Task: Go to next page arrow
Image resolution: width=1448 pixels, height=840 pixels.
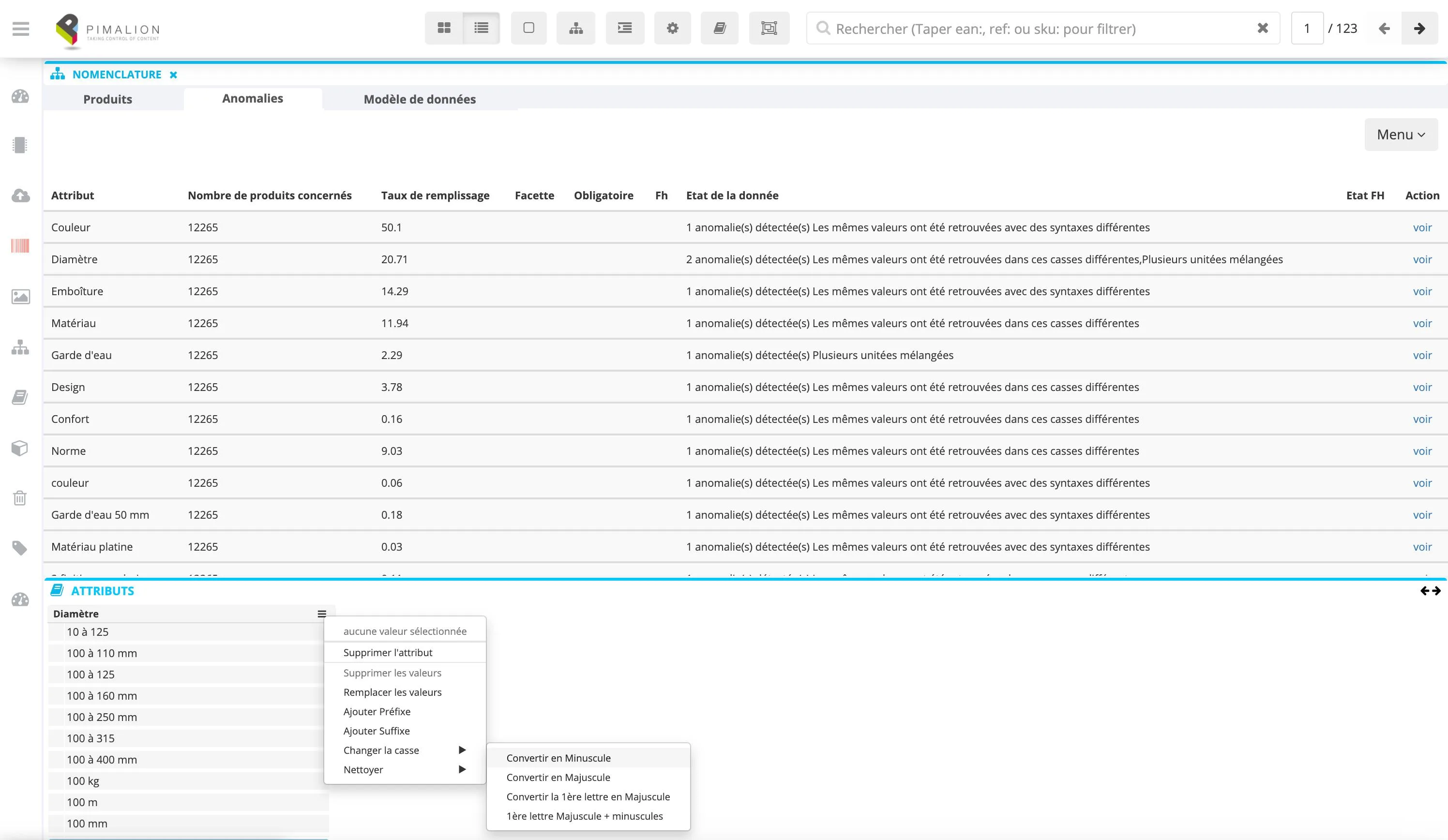Action: (x=1419, y=28)
